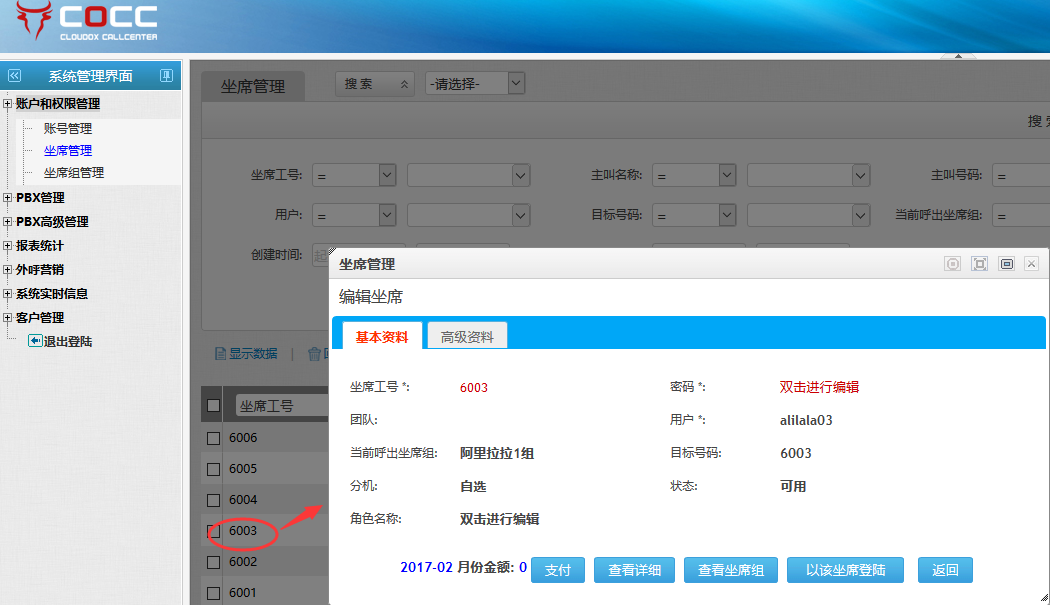The width and height of the screenshot is (1050, 605).
Task: Click the restore window icon in dialog title bar
Action: tap(1007, 264)
